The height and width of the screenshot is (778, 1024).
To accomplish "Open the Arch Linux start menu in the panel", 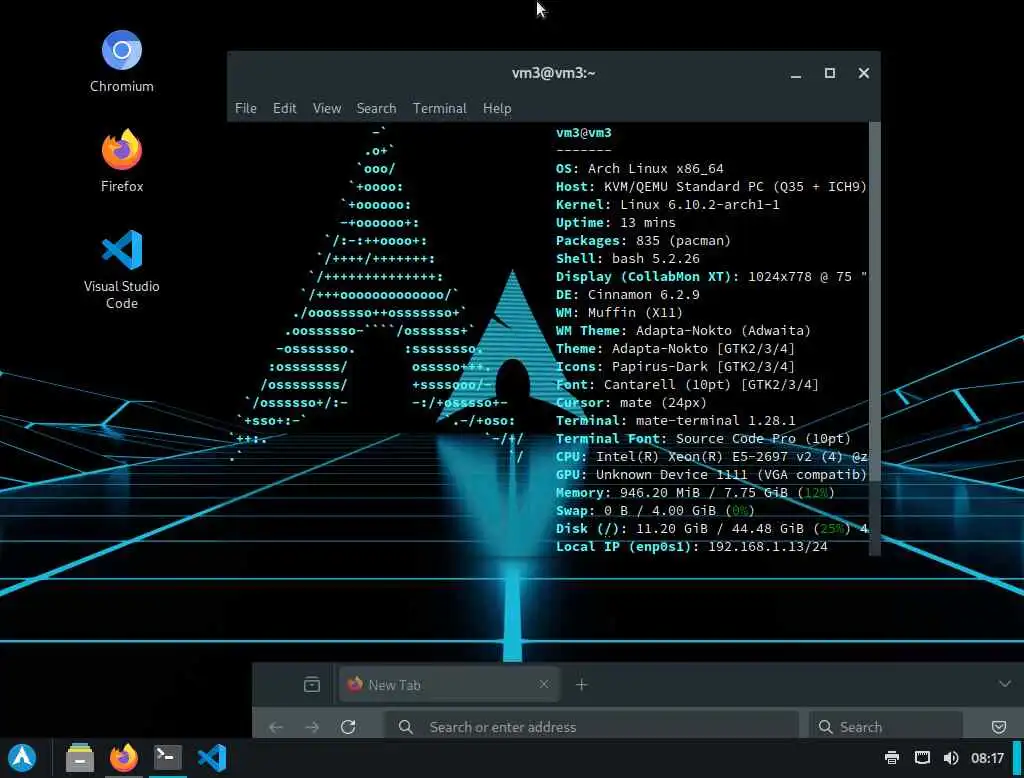I will coord(22,758).
